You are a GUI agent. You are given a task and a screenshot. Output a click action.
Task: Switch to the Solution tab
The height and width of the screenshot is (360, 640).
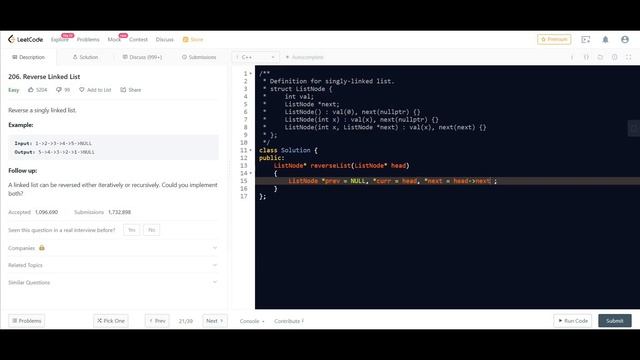pyautogui.click(x=85, y=57)
